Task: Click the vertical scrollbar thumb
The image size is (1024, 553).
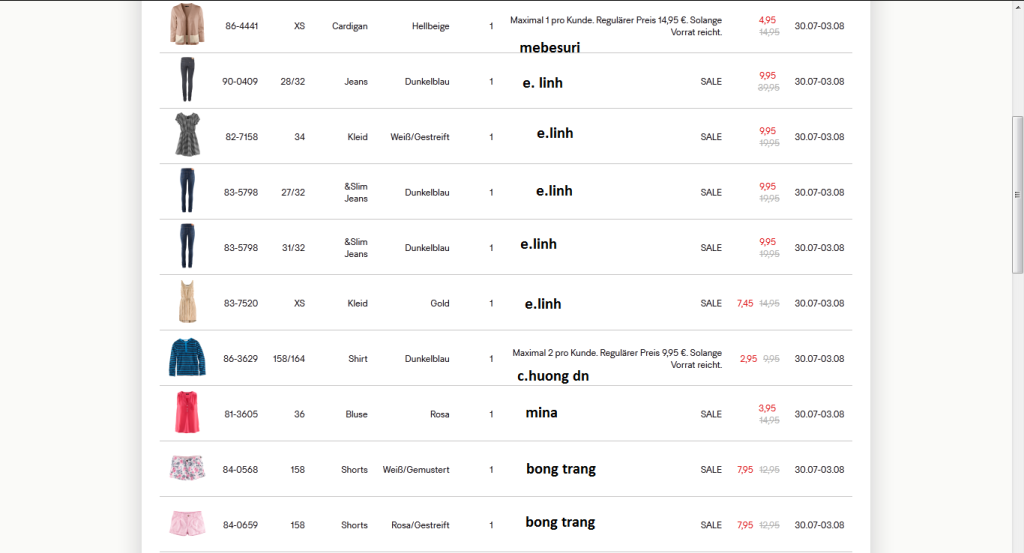Action: [1018, 140]
